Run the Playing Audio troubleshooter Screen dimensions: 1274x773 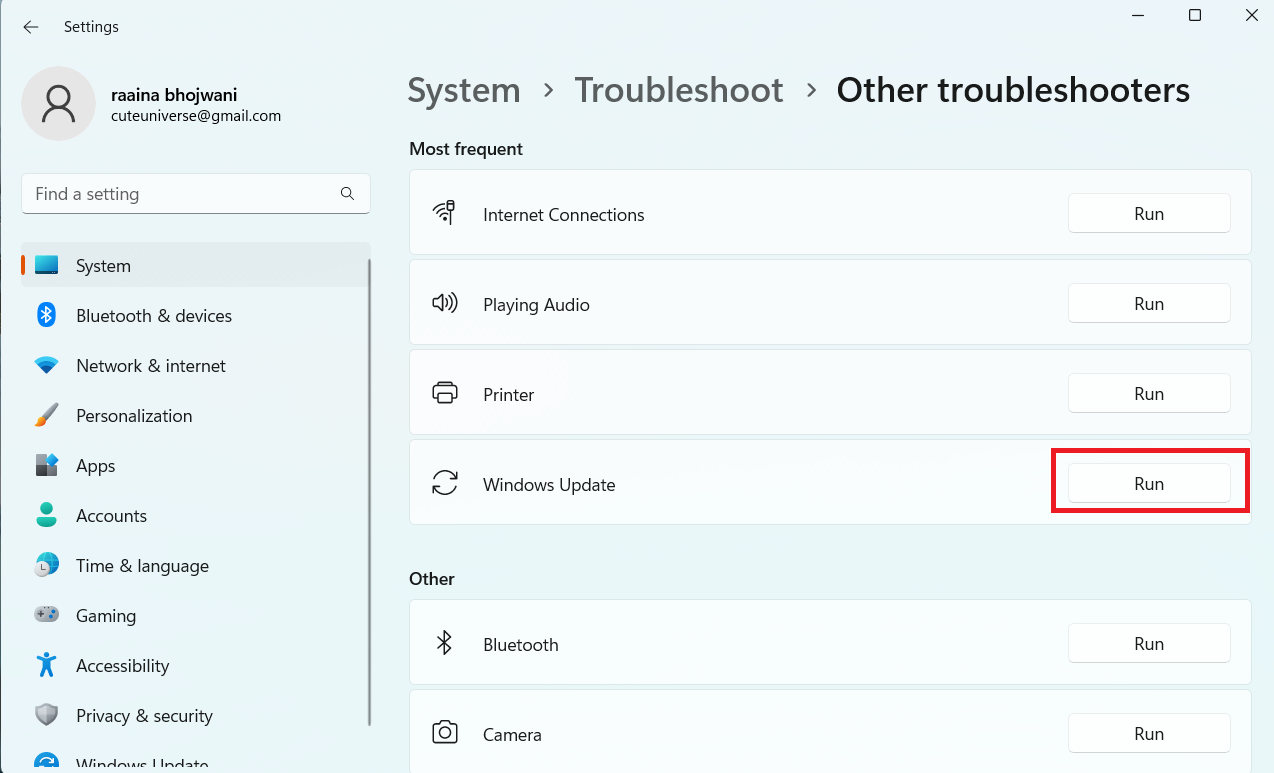pos(1149,304)
